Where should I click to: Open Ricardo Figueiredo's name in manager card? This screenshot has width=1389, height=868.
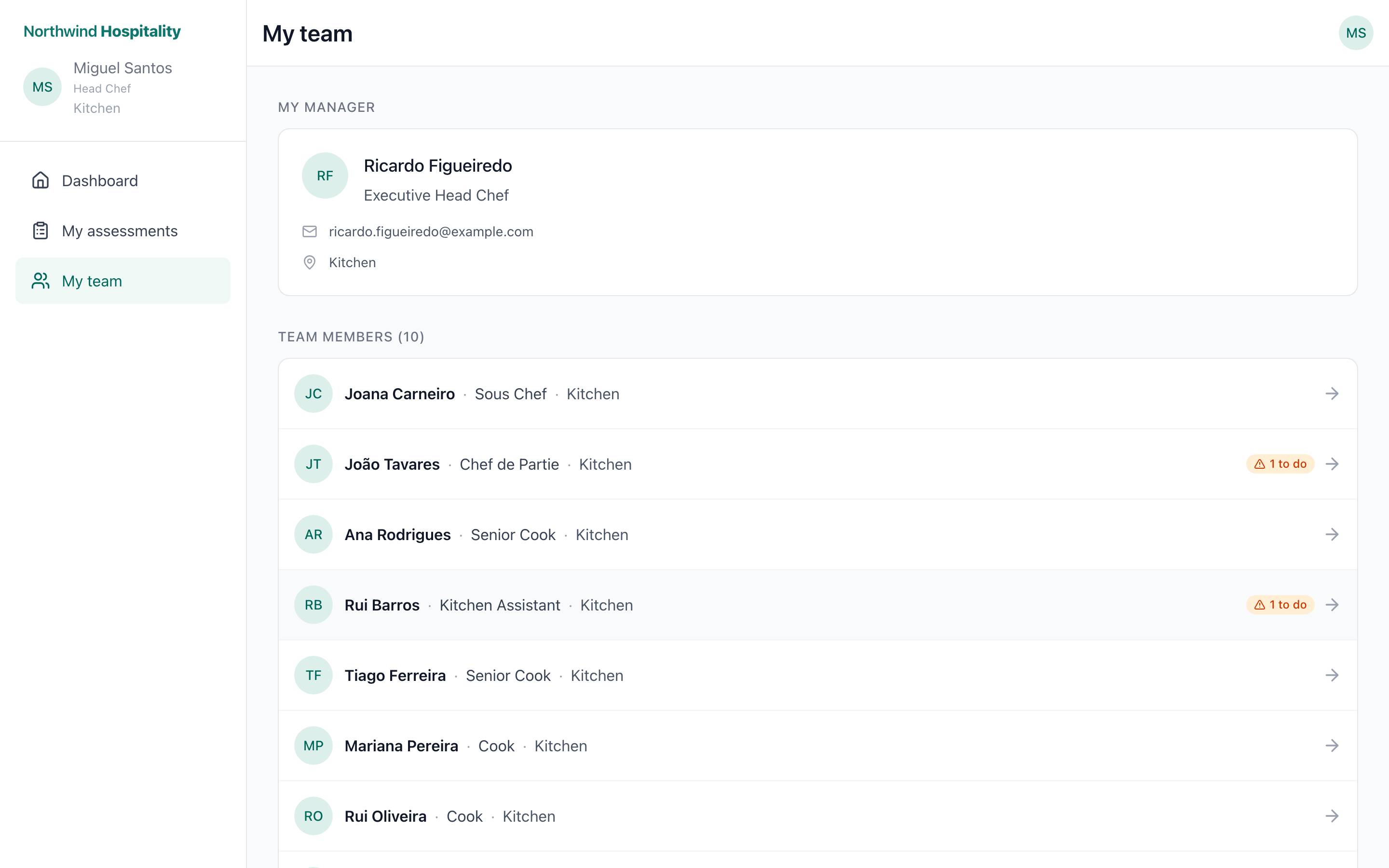(x=438, y=166)
